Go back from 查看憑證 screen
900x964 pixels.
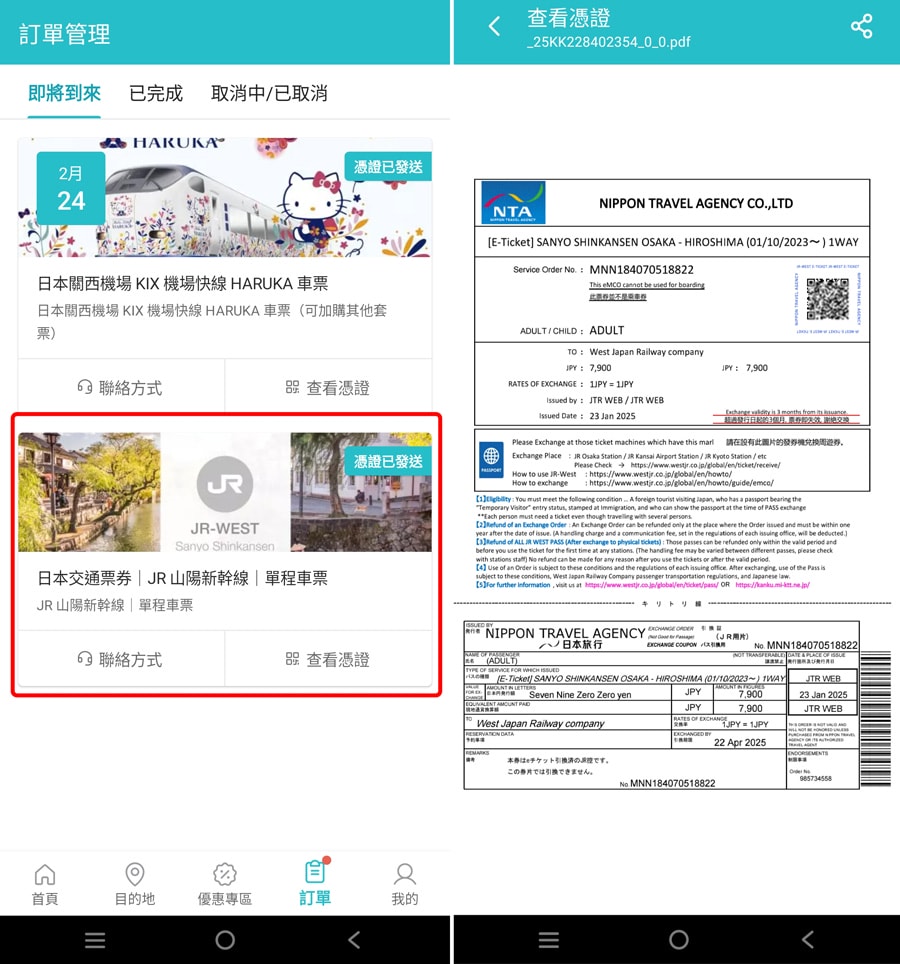(x=494, y=26)
